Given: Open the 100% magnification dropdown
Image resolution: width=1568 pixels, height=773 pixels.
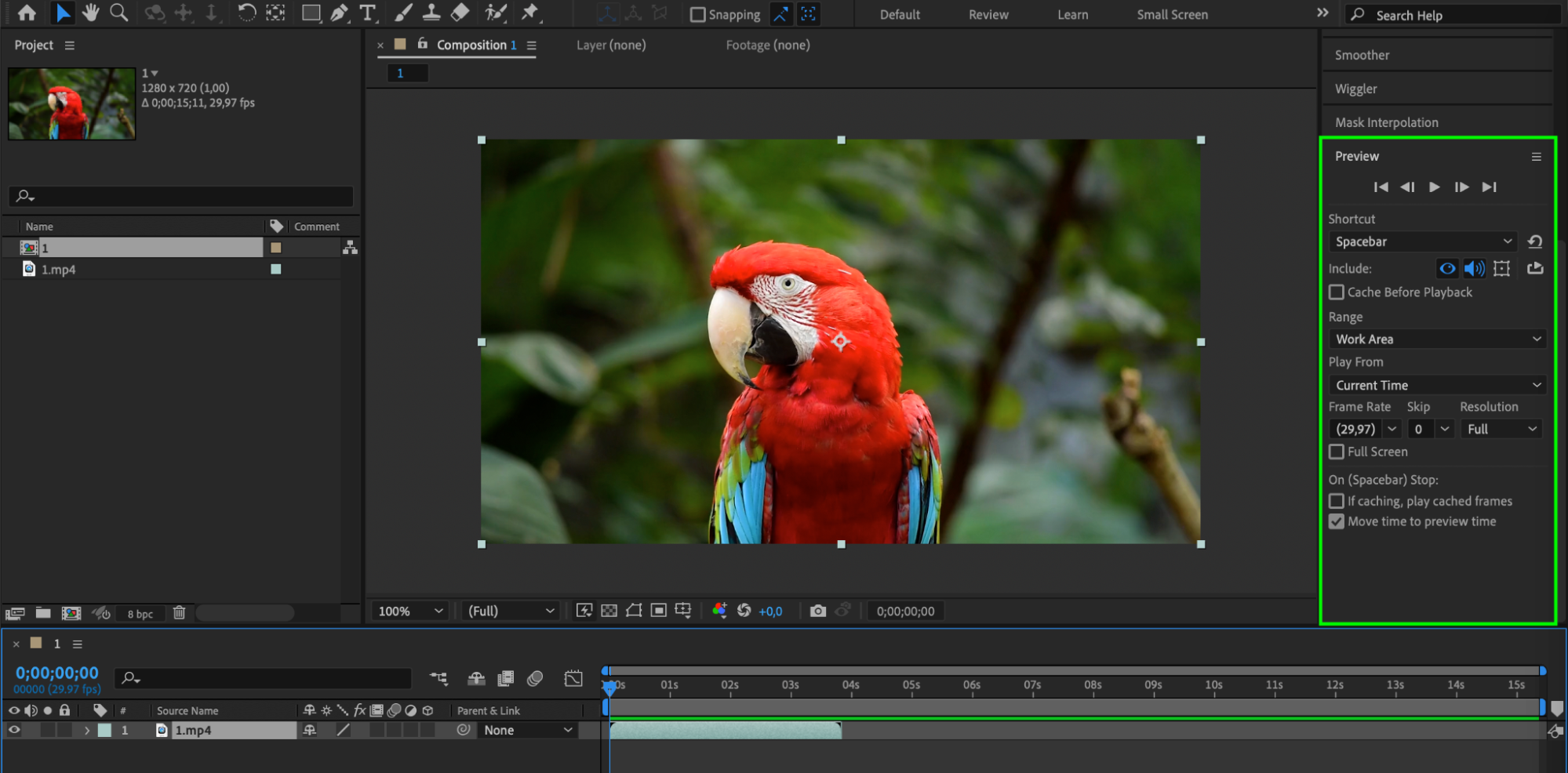Looking at the screenshot, I should (410, 611).
